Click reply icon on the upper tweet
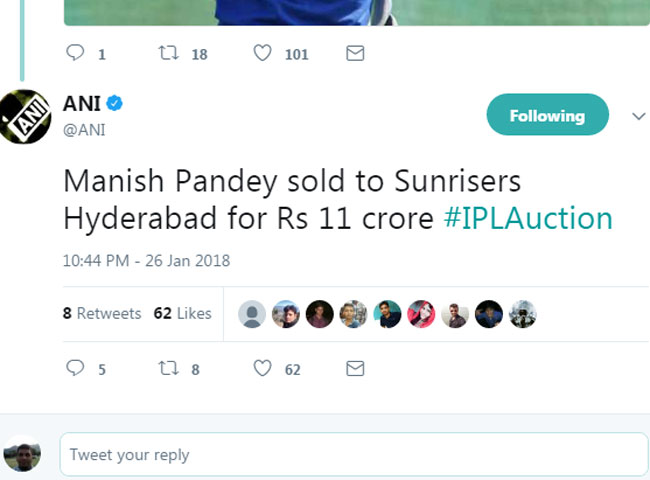The image size is (650, 480). (x=76, y=53)
